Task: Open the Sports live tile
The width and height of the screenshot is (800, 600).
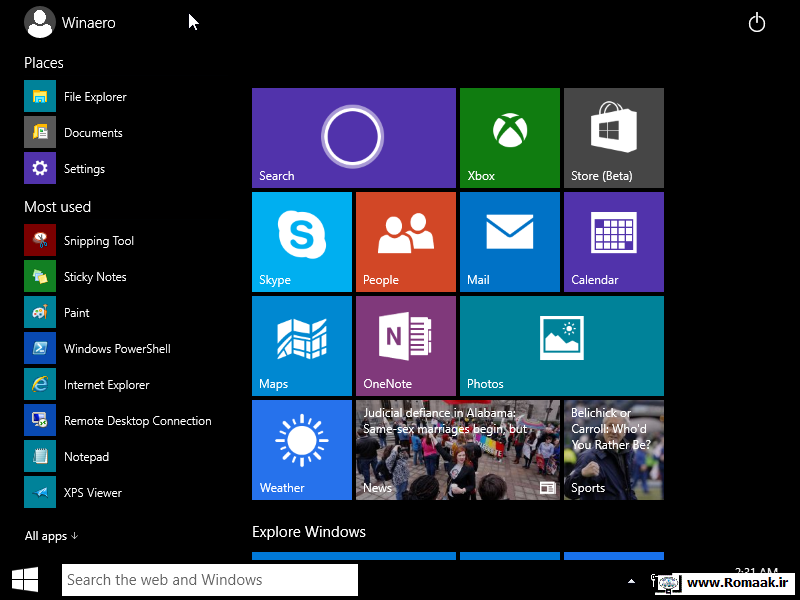Action: 614,450
